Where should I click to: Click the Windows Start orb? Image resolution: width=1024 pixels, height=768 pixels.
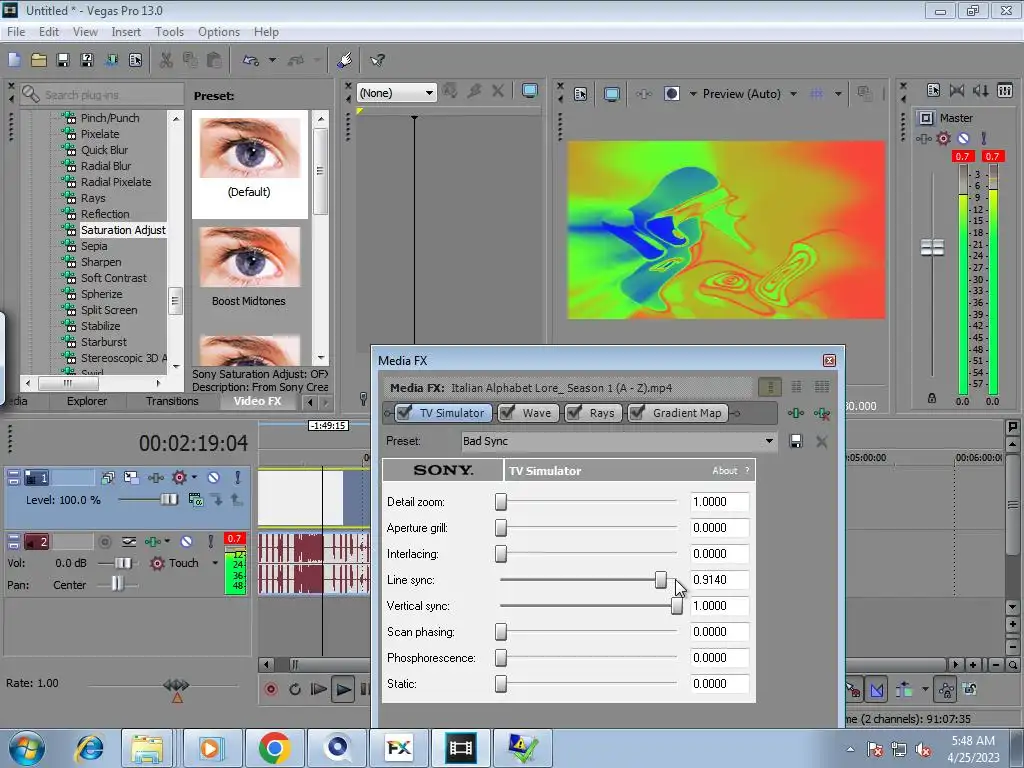pyautogui.click(x=27, y=748)
